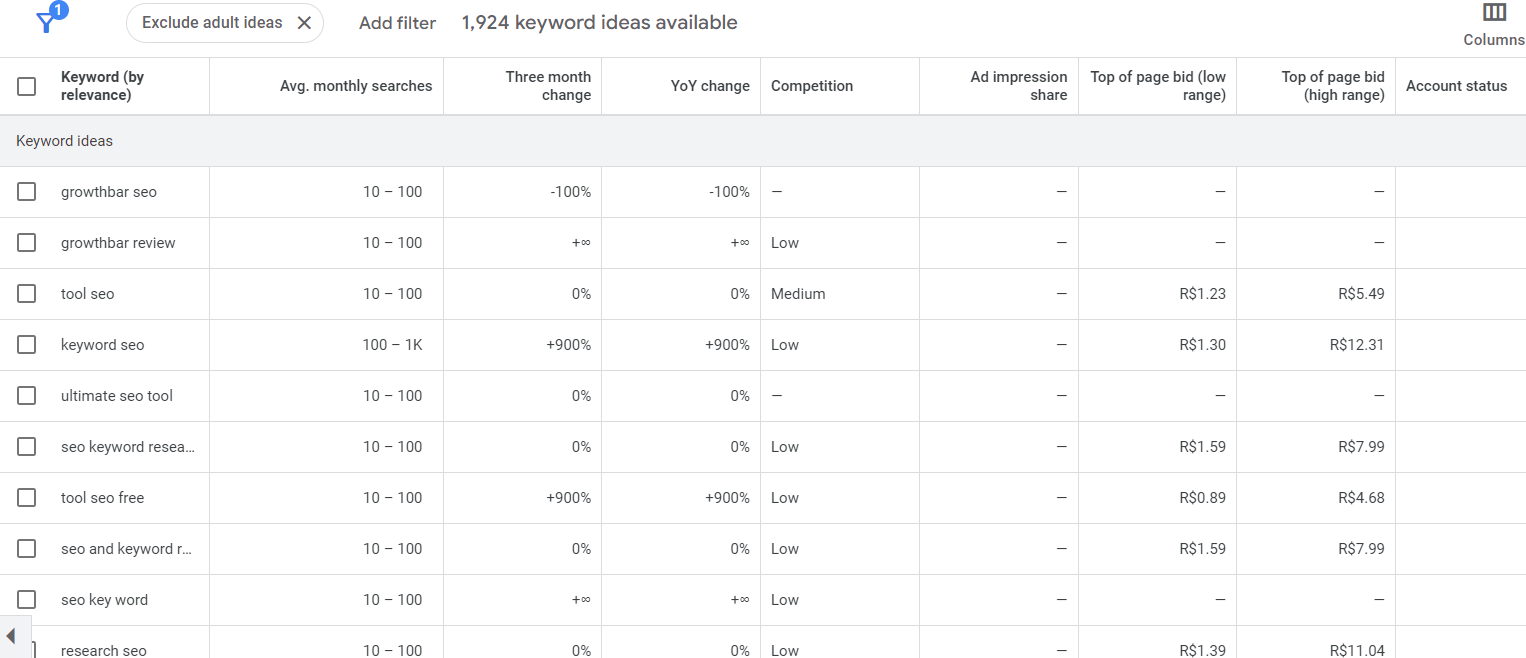1526x658 pixels.
Task: Open the growthbar review keyword
Action: 118,243
